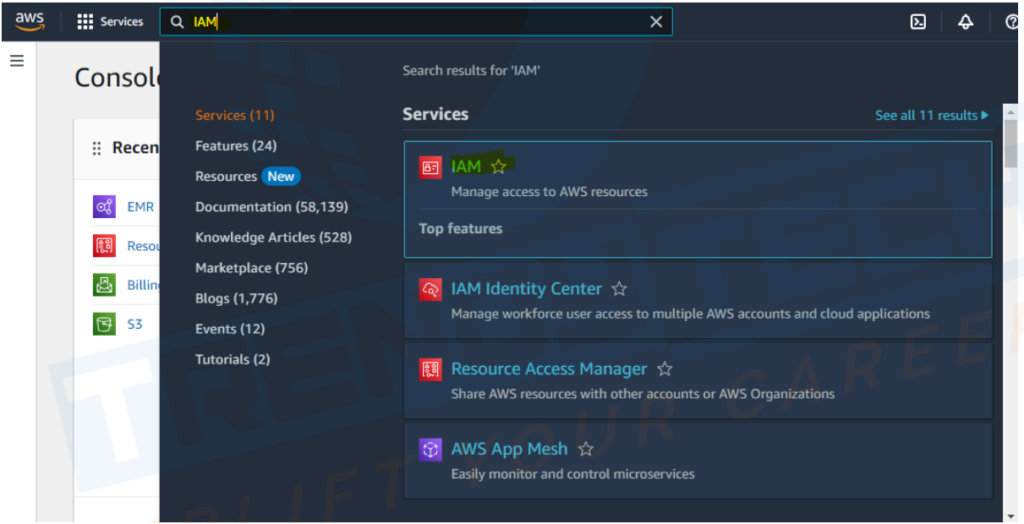
Task: Open the AWS App Mesh link
Action: coord(509,449)
